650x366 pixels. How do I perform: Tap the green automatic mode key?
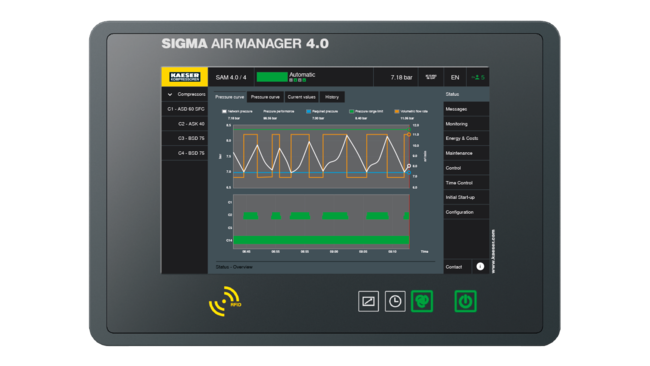click(422, 301)
